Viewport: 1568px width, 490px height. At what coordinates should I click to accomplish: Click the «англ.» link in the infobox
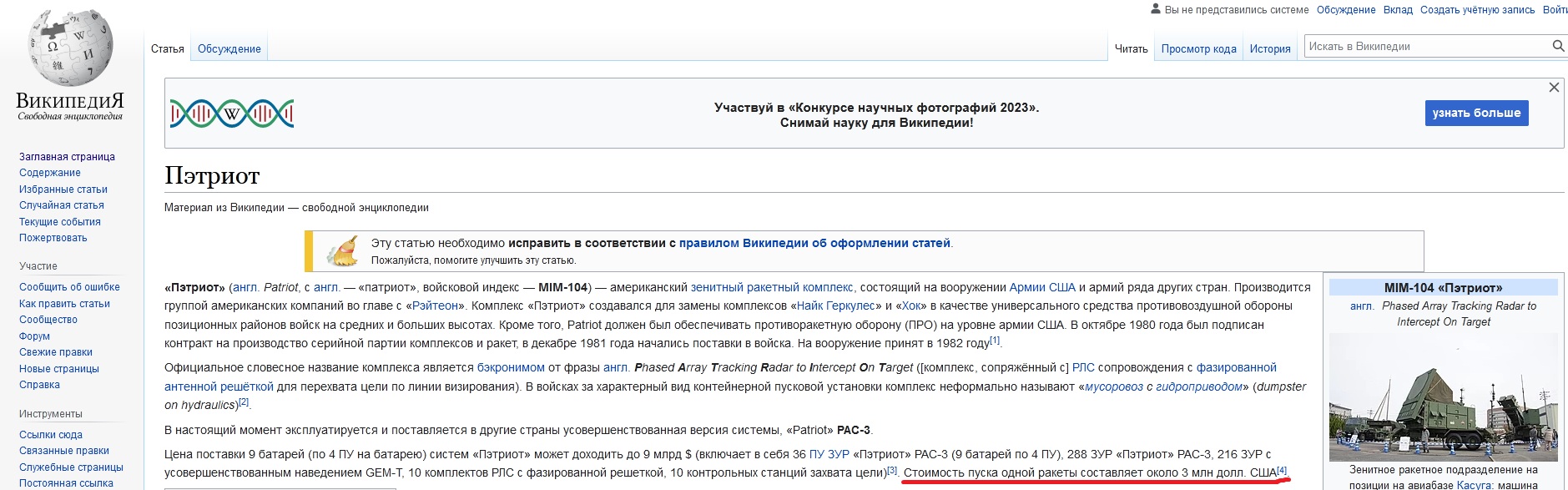(x=1362, y=306)
